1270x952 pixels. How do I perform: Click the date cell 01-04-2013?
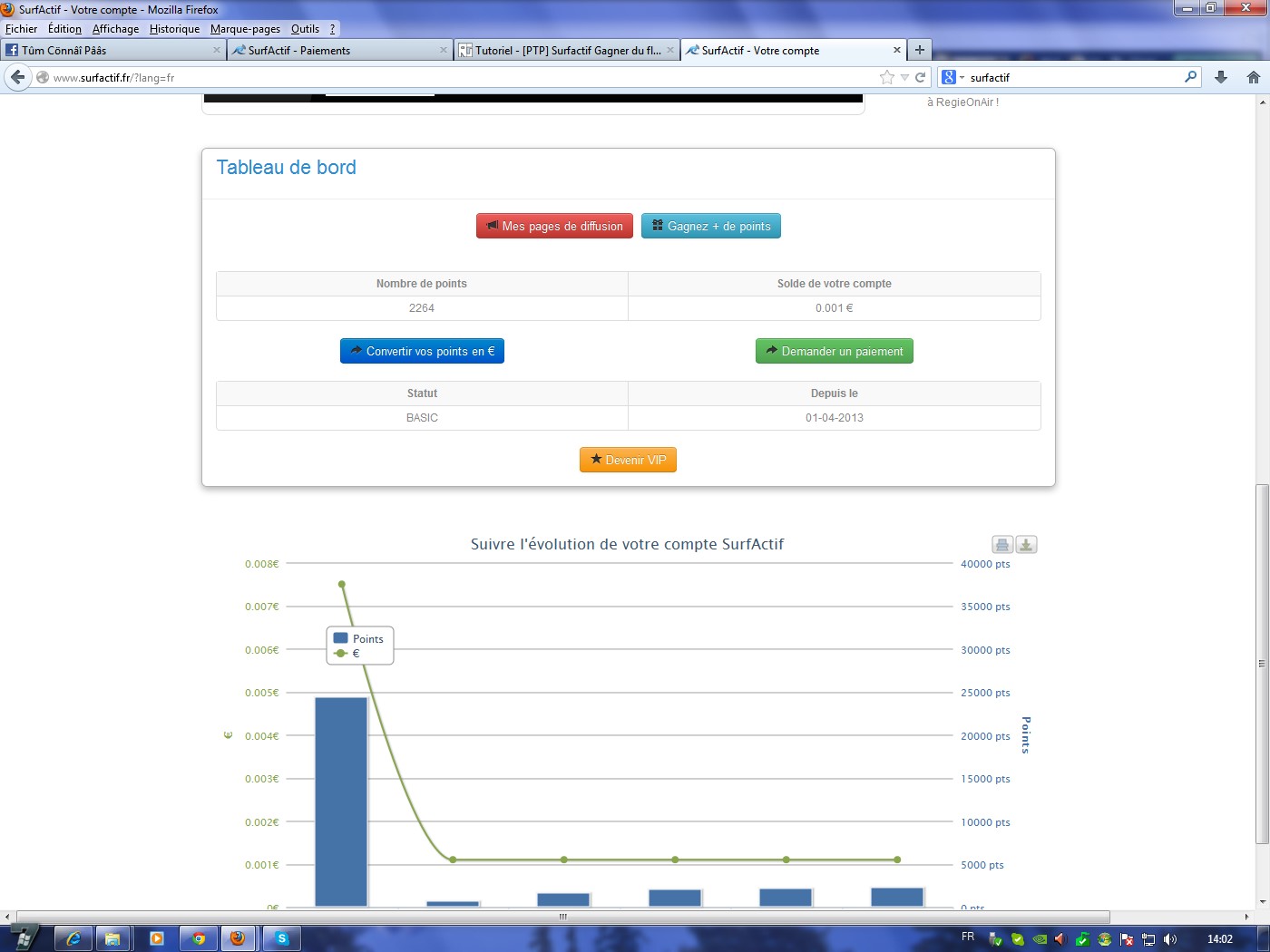pos(835,418)
